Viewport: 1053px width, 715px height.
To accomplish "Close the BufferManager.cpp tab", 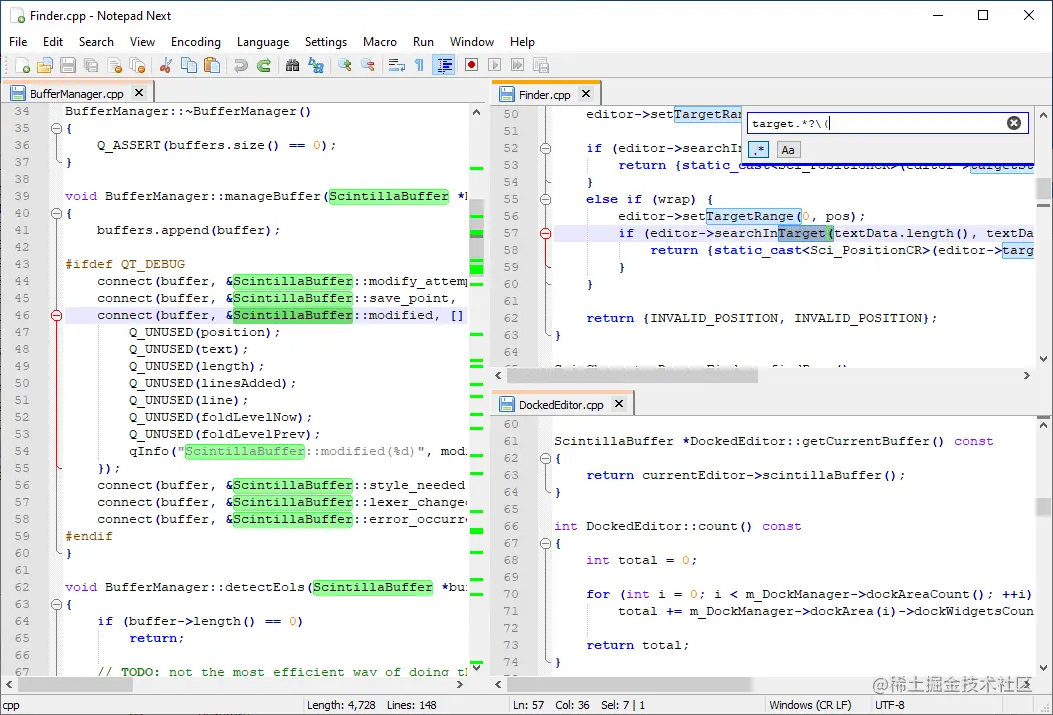I will pyautogui.click(x=139, y=93).
